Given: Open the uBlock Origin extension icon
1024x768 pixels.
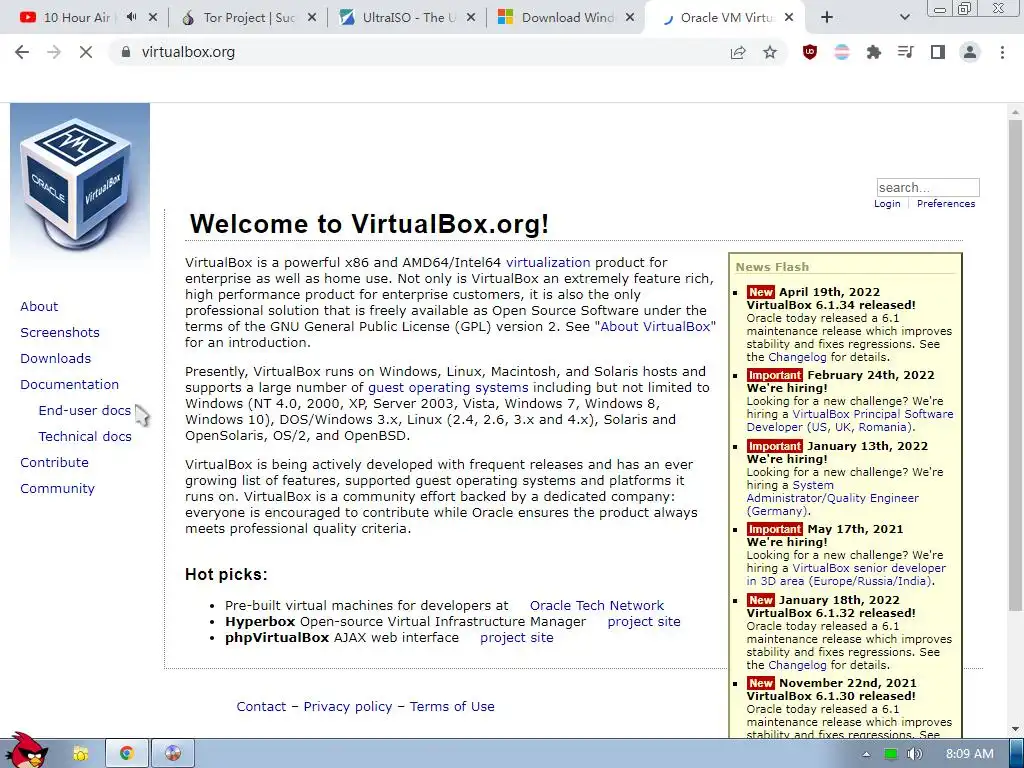Looking at the screenshot, I should pos(810,52).
